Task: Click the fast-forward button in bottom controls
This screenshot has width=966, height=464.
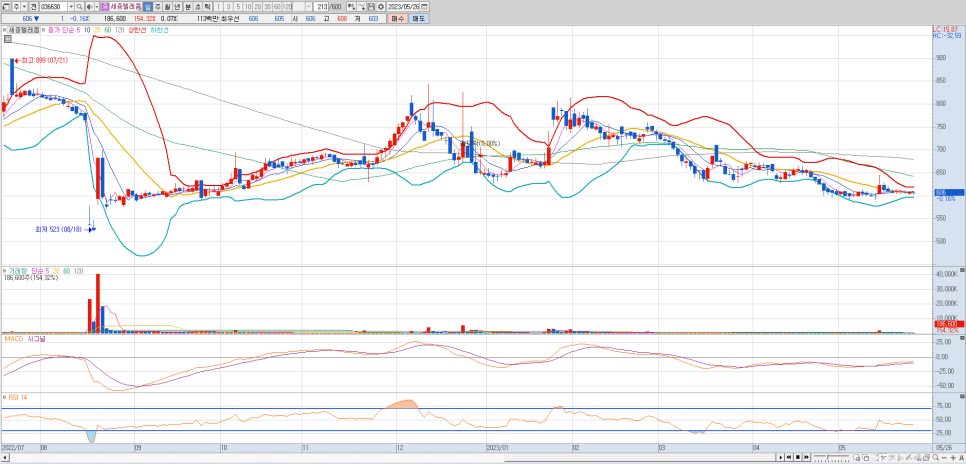Action: [x=806, y=457]
